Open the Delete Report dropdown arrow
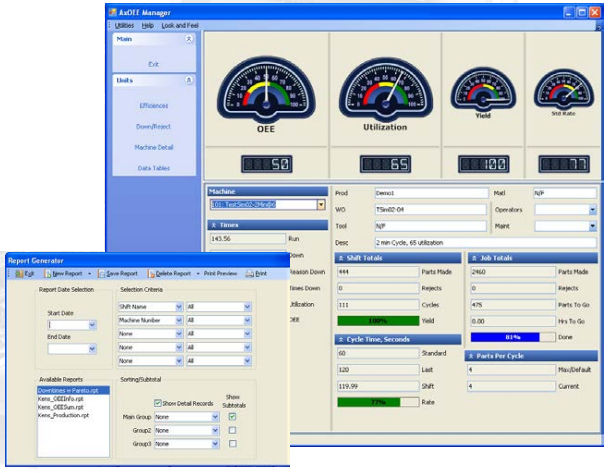The width and height of the screenshot is (608, 473). pos(198,274)
